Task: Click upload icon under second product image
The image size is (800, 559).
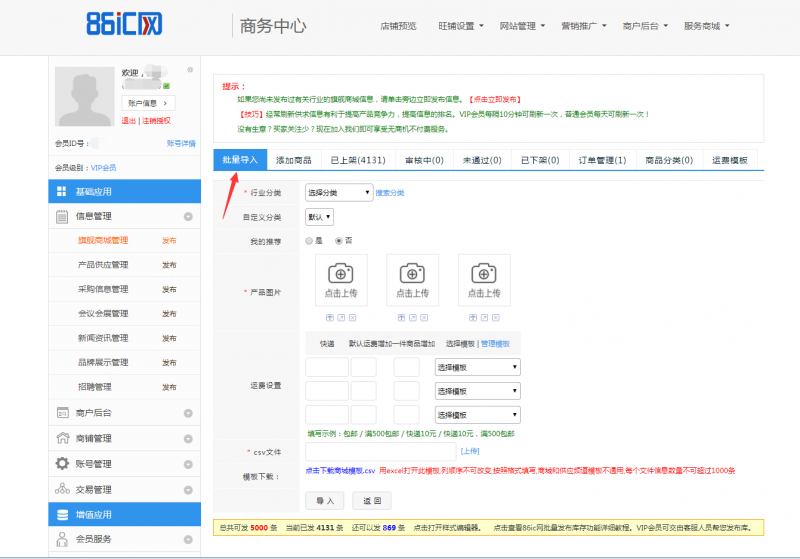Action: click(402, 318)
